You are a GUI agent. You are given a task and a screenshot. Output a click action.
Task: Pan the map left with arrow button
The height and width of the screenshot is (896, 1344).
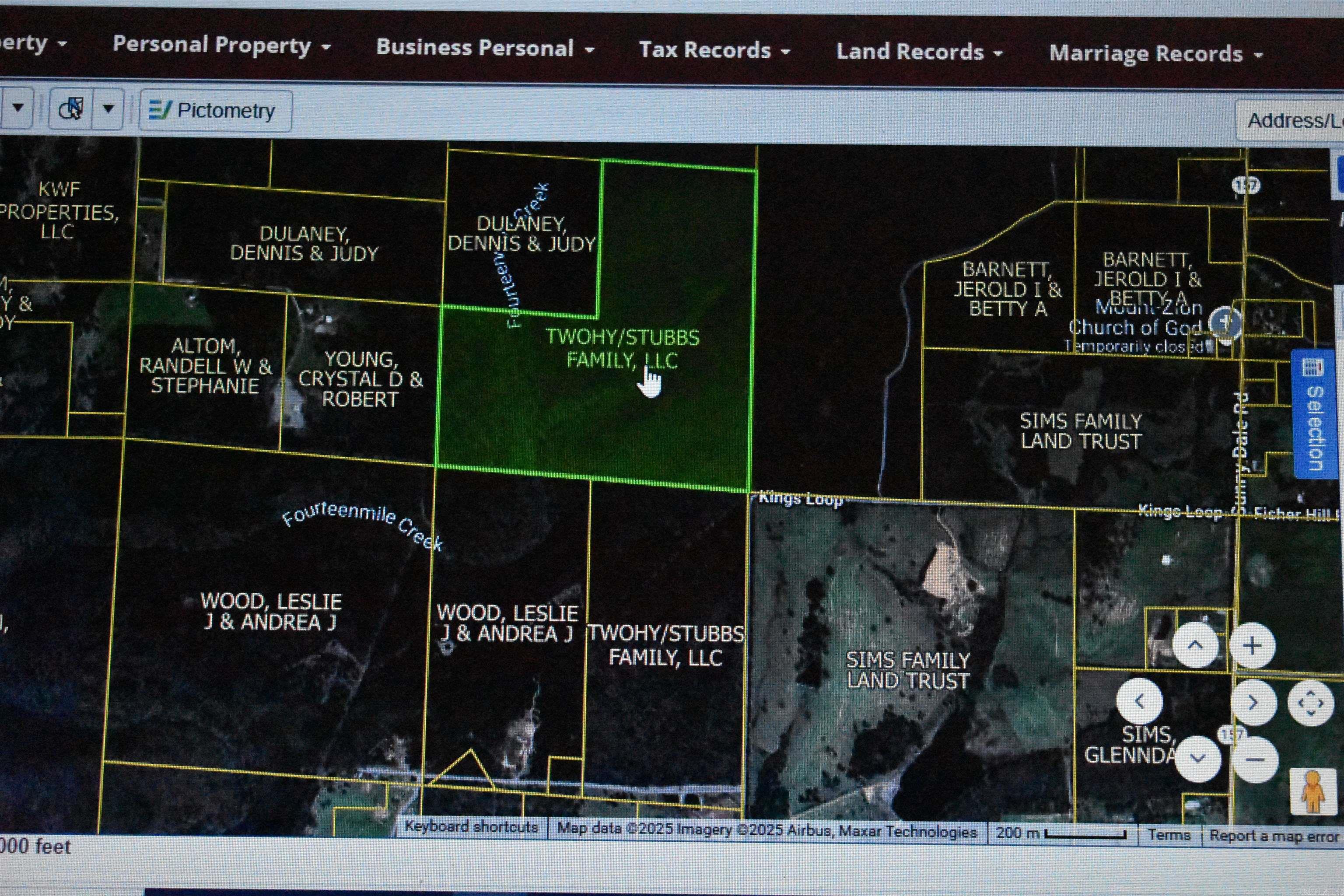1139,701
